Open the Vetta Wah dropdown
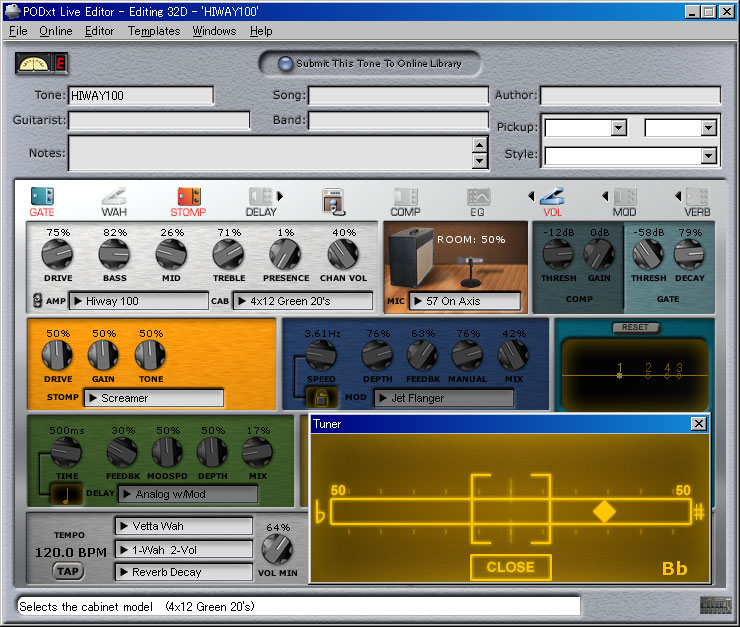 click(184, 526)
